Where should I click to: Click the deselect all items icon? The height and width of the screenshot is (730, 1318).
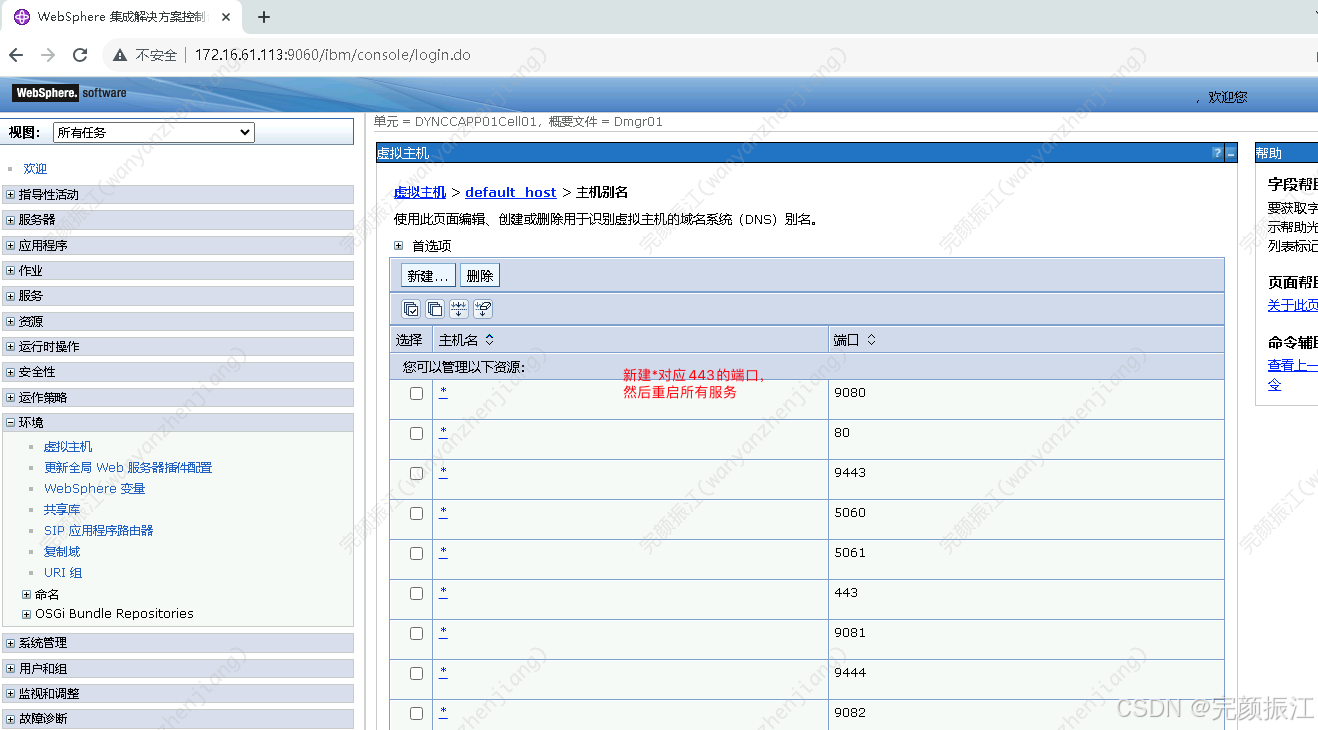[435, 309]
